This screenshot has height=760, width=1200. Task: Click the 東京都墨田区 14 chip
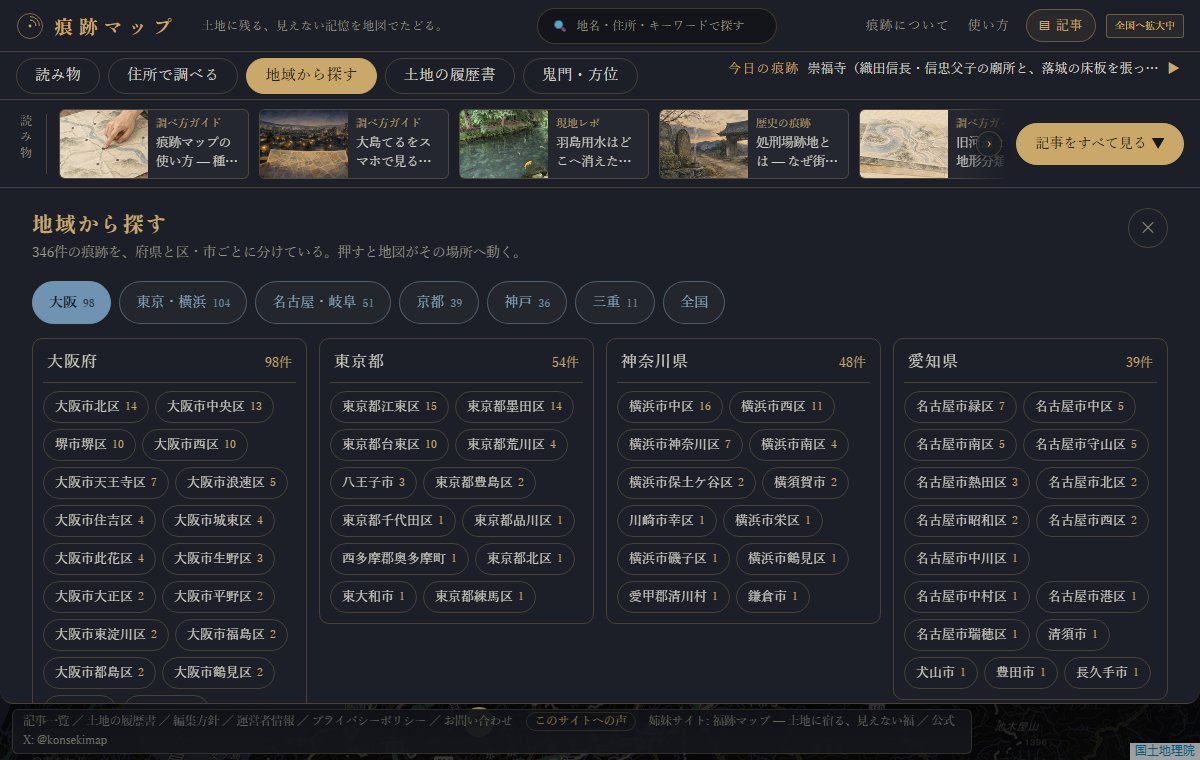515,407
